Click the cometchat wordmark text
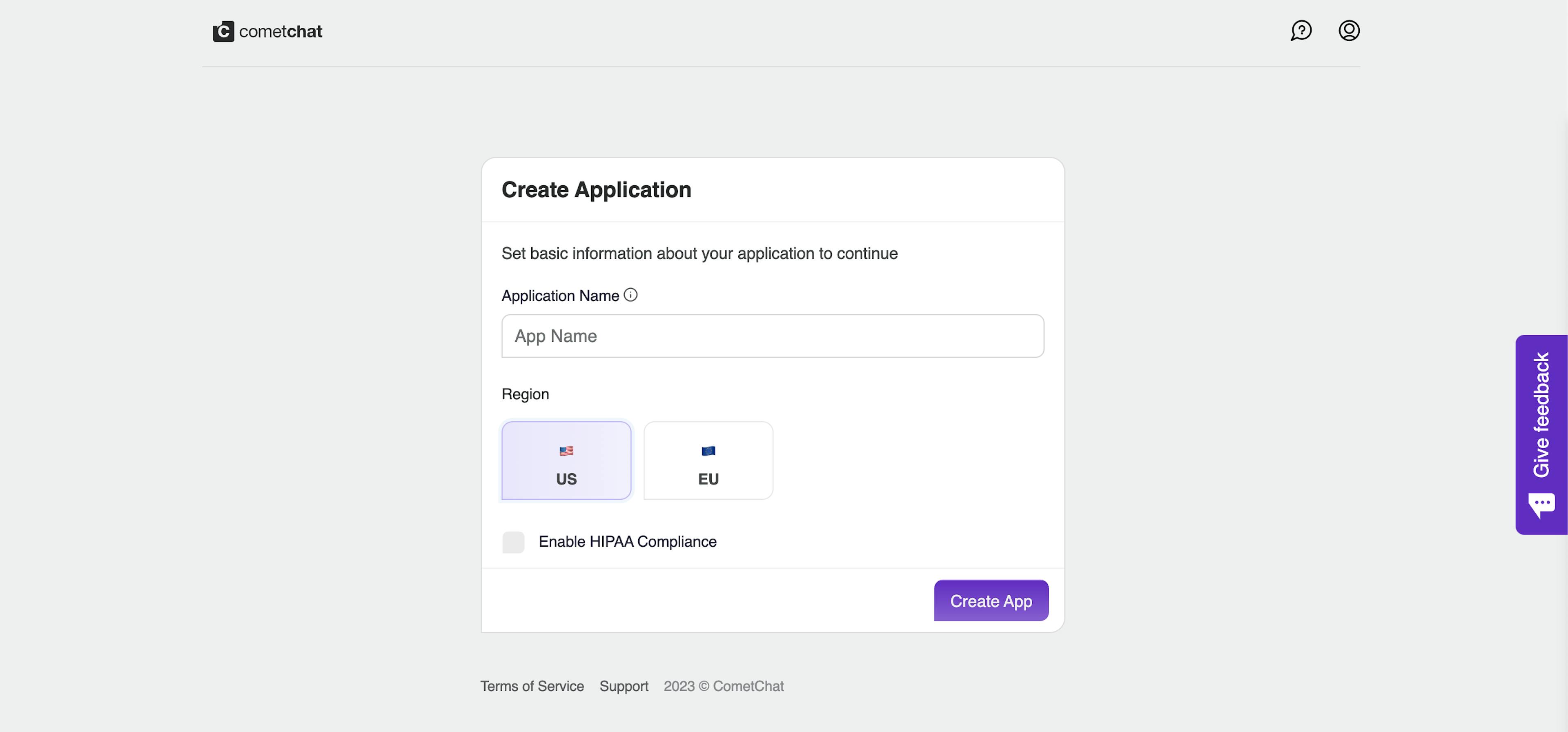The image size is (1568, 732). 281,31
